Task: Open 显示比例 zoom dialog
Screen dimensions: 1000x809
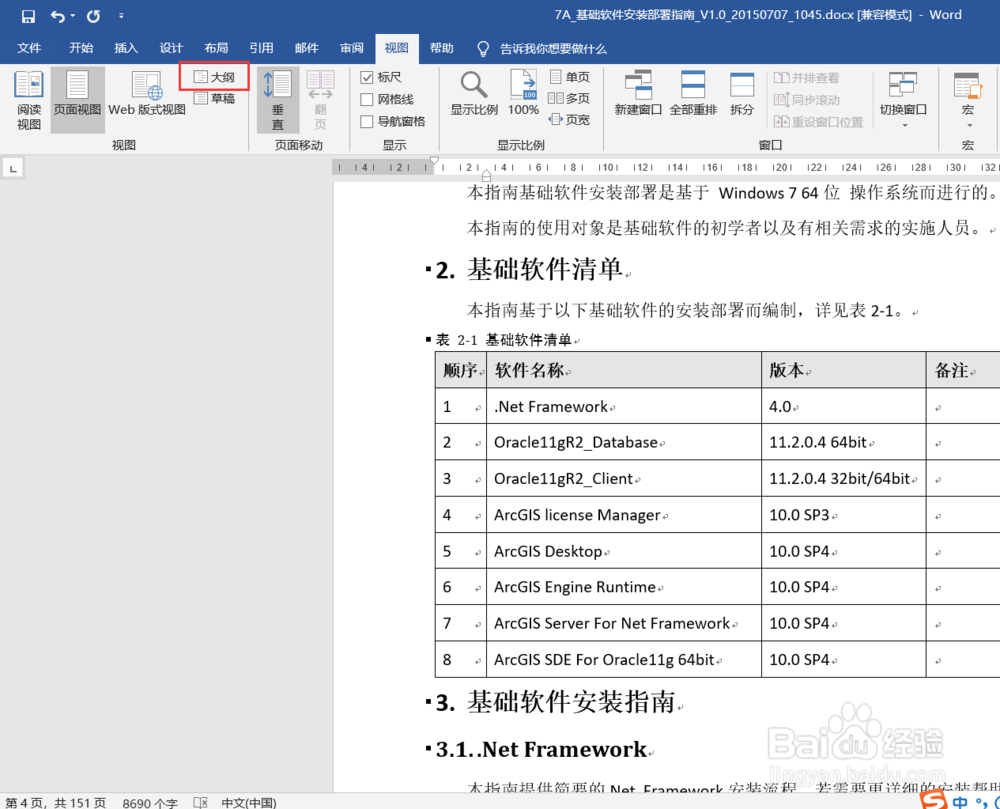Action: (474, 94)
